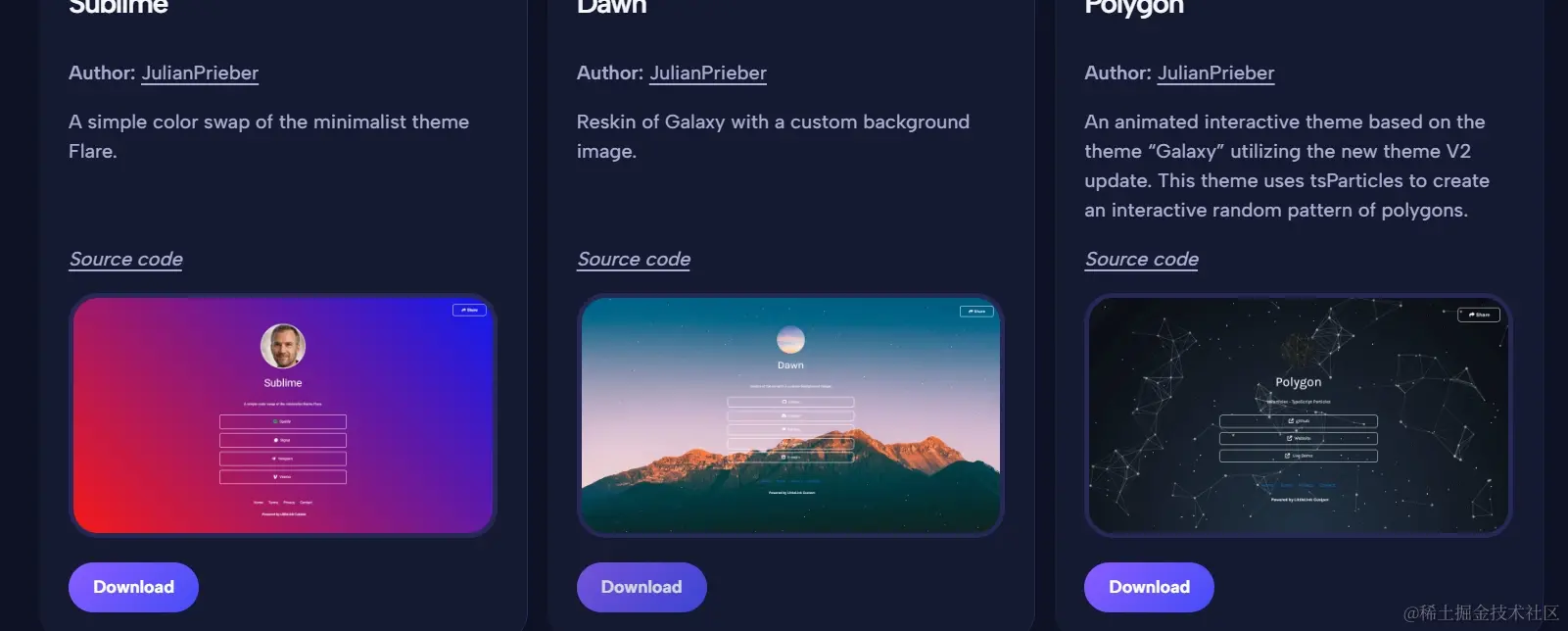The width and height of the screenshot is (1568, 631).
Task: Open Dawn theme Source code link
Action: 634,260
